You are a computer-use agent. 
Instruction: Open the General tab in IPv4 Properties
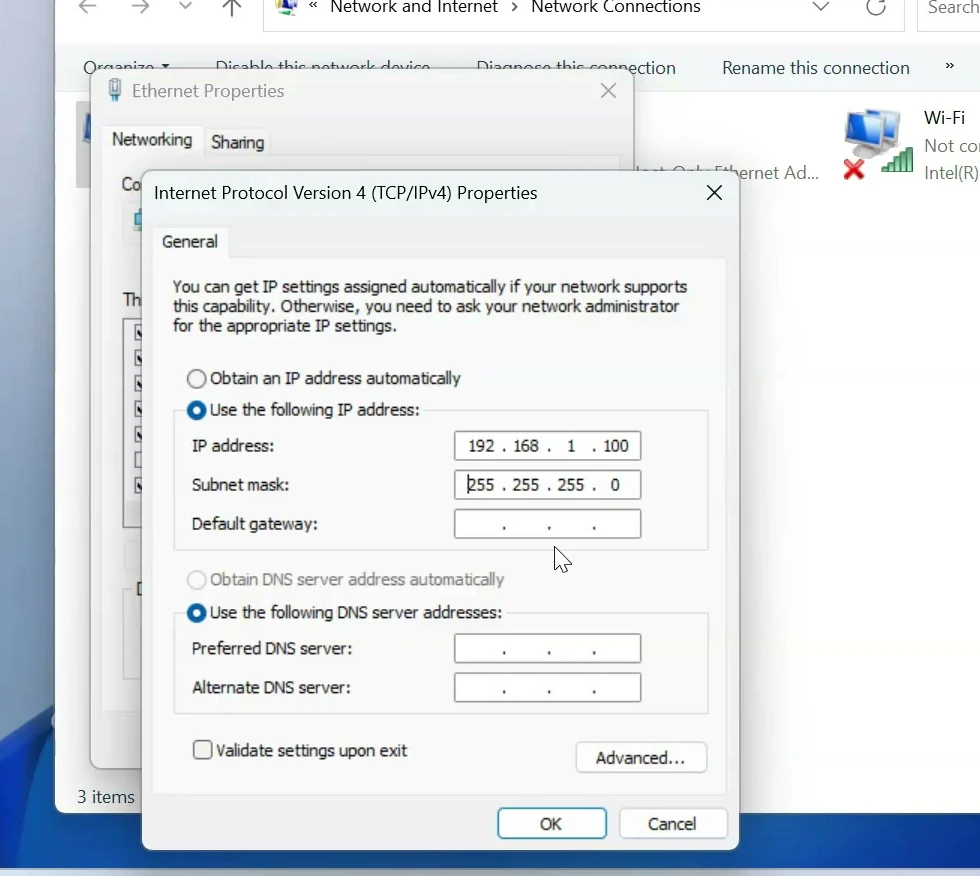click(x=190, y=242)
